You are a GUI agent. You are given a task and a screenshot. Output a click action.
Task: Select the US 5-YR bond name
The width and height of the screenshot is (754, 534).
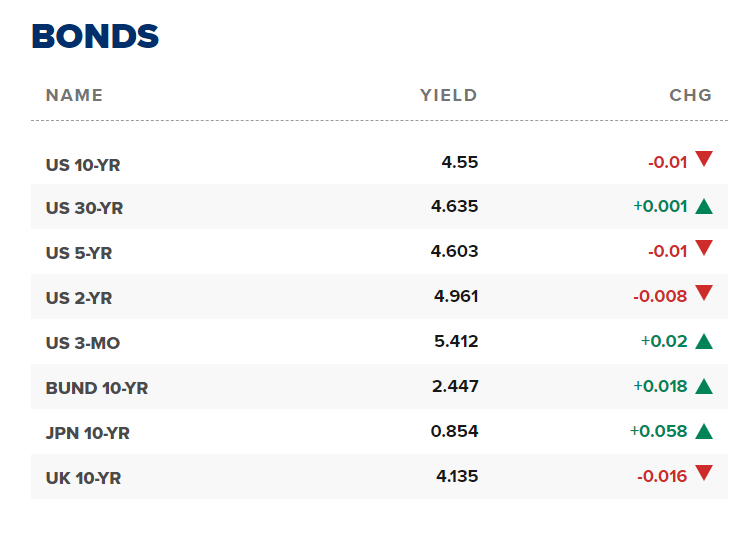[79, 253]
